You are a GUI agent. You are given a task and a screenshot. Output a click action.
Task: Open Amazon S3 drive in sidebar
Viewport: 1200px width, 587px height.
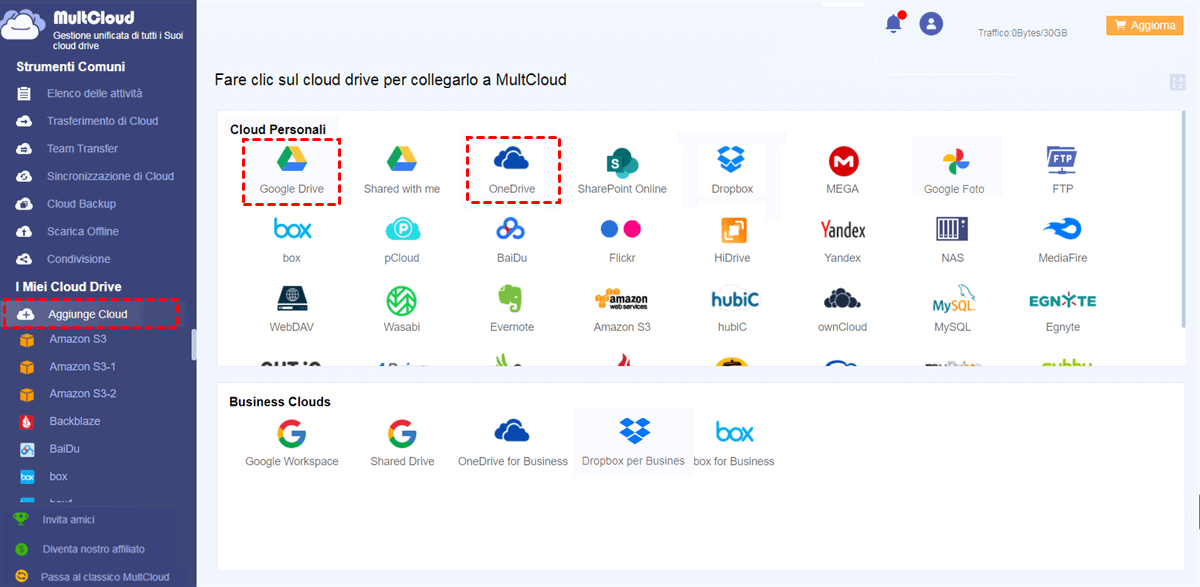pos(78,339)
